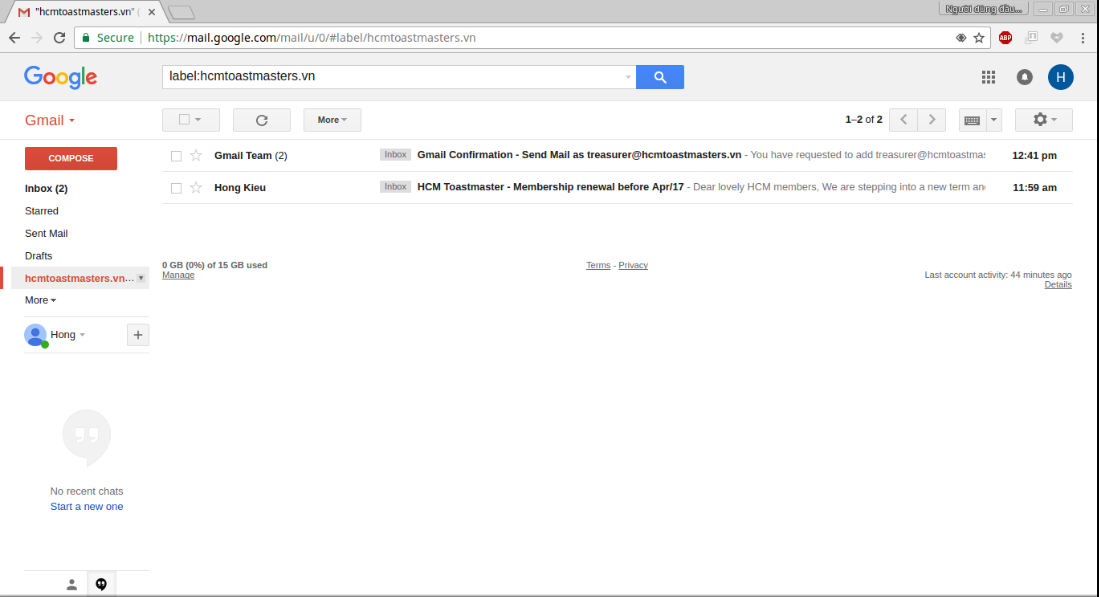This screenshot has height=597, width=1099.
Task: Open the Membership renewal email subject
Action: pyautogui.click(x=550, y=187)
